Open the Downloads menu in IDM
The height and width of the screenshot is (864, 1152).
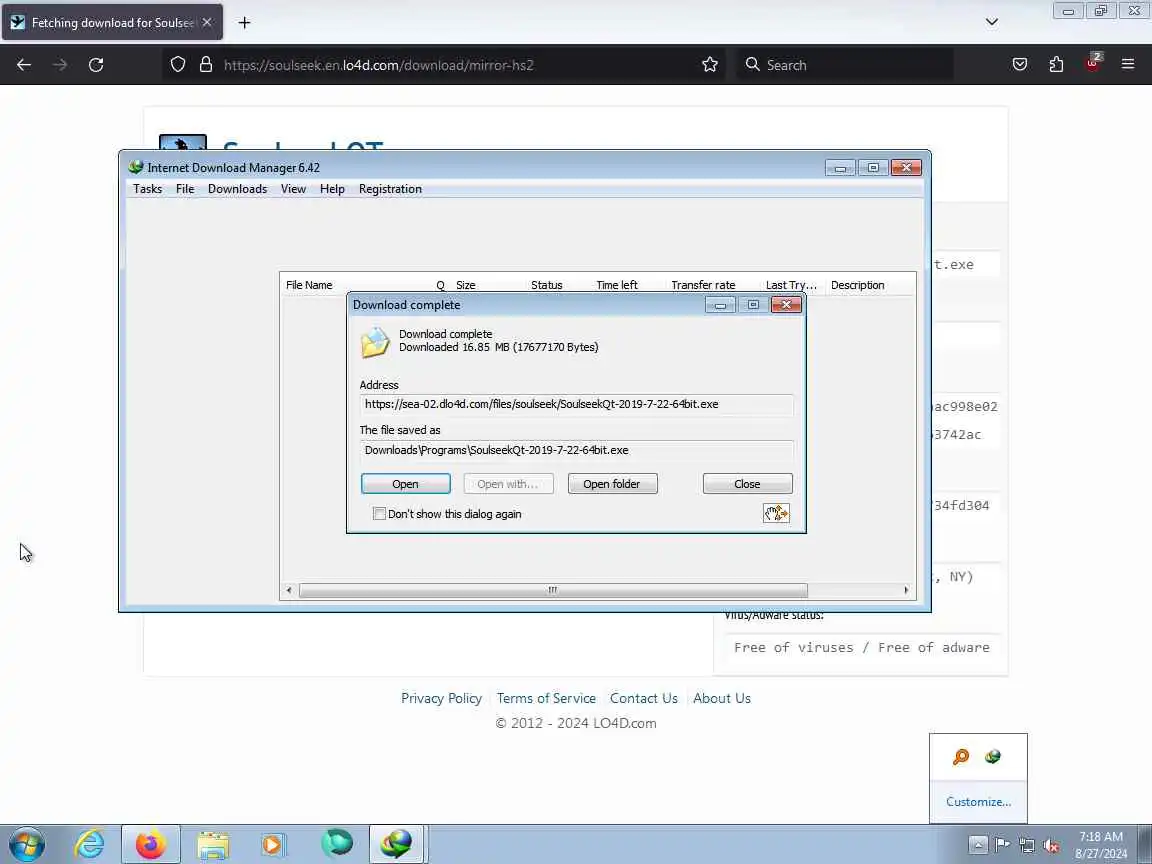[237, 189]
